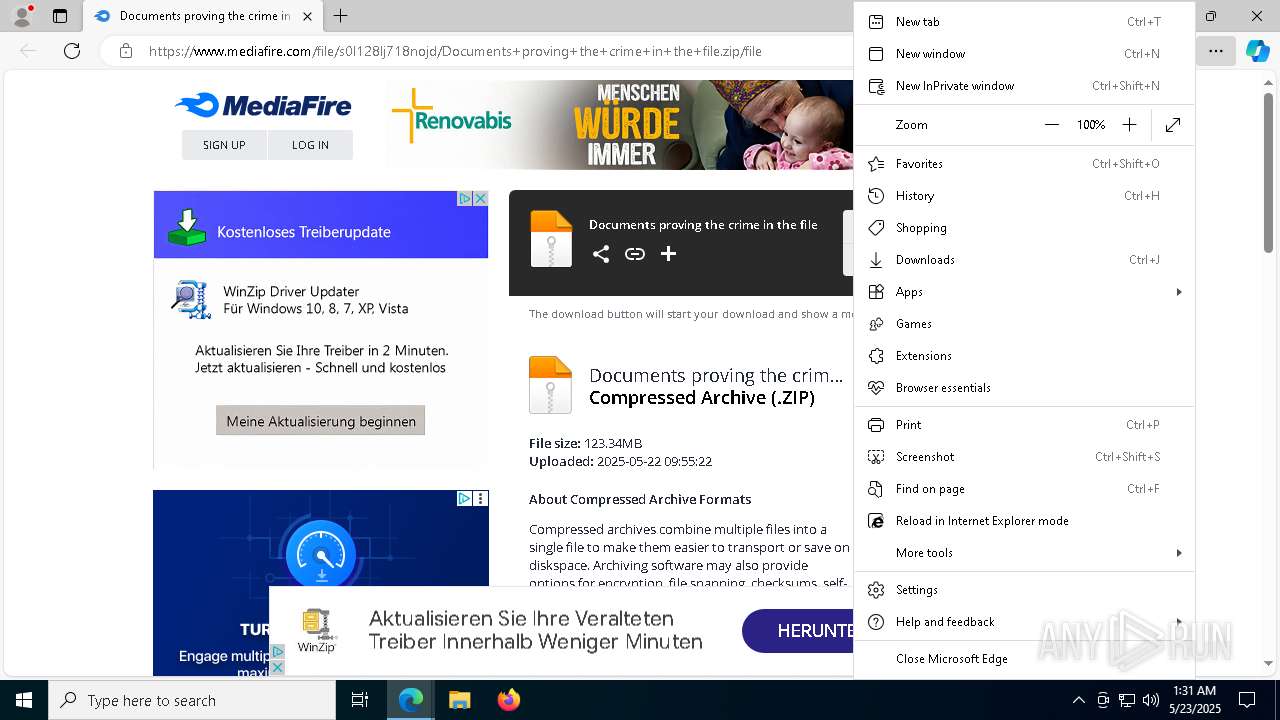The image size is (1280, 720).
Task: Open File Explorer from taskbar
Action: coord(459,700)
